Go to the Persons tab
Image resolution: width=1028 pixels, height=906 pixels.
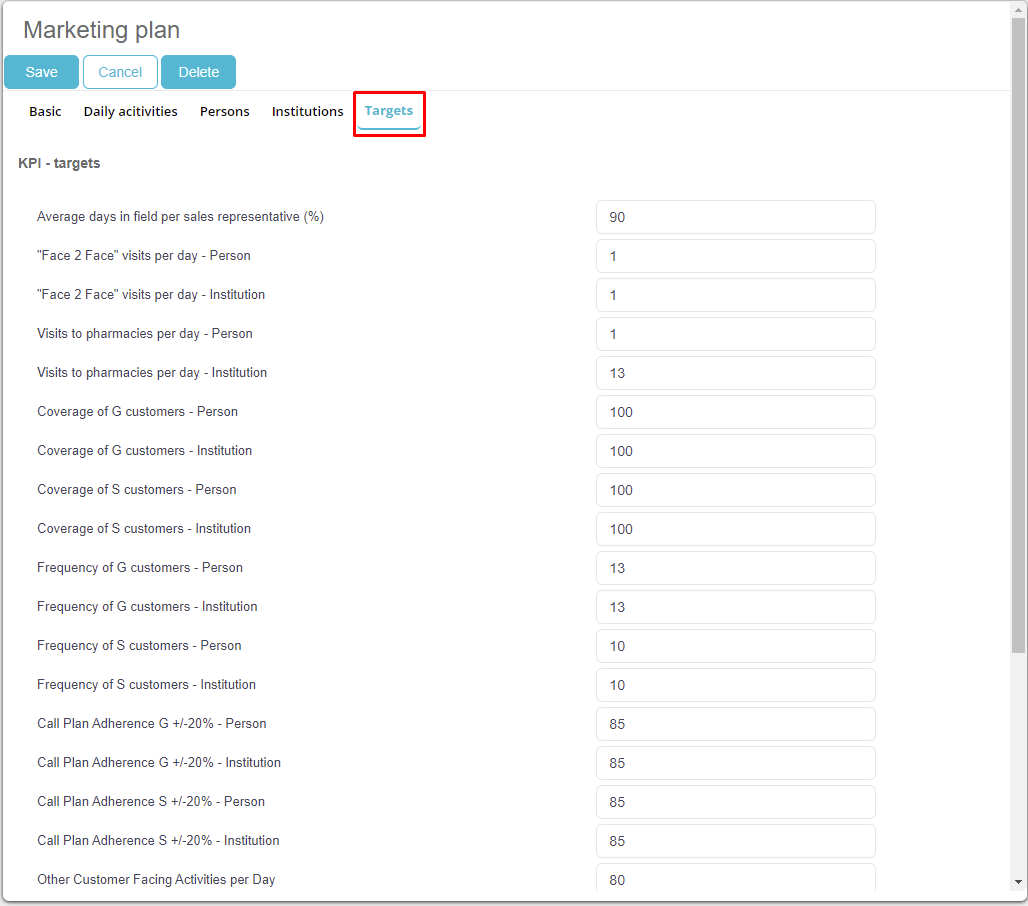click(224, 111)
